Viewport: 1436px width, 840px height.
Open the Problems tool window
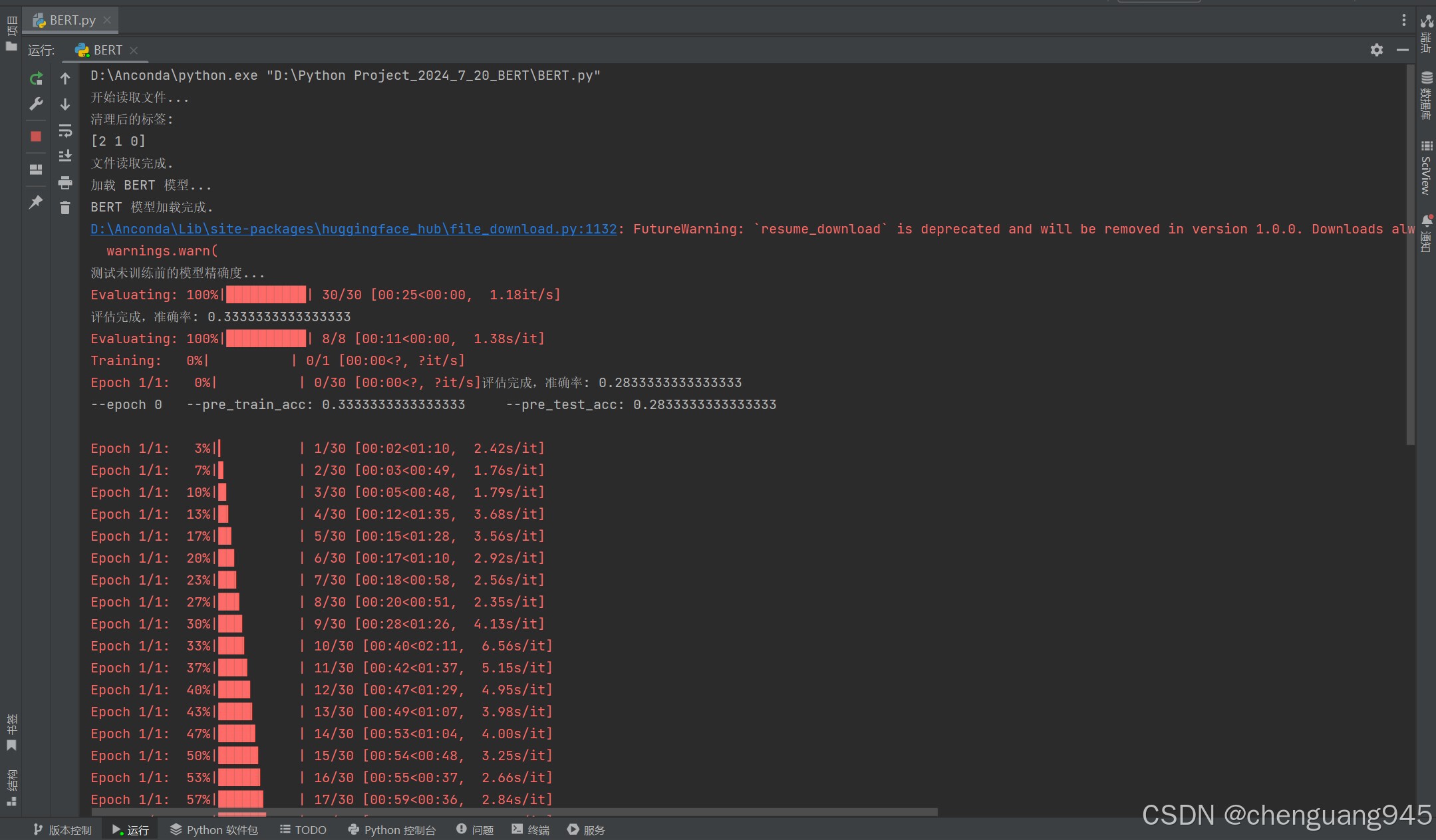coord(475,829)
